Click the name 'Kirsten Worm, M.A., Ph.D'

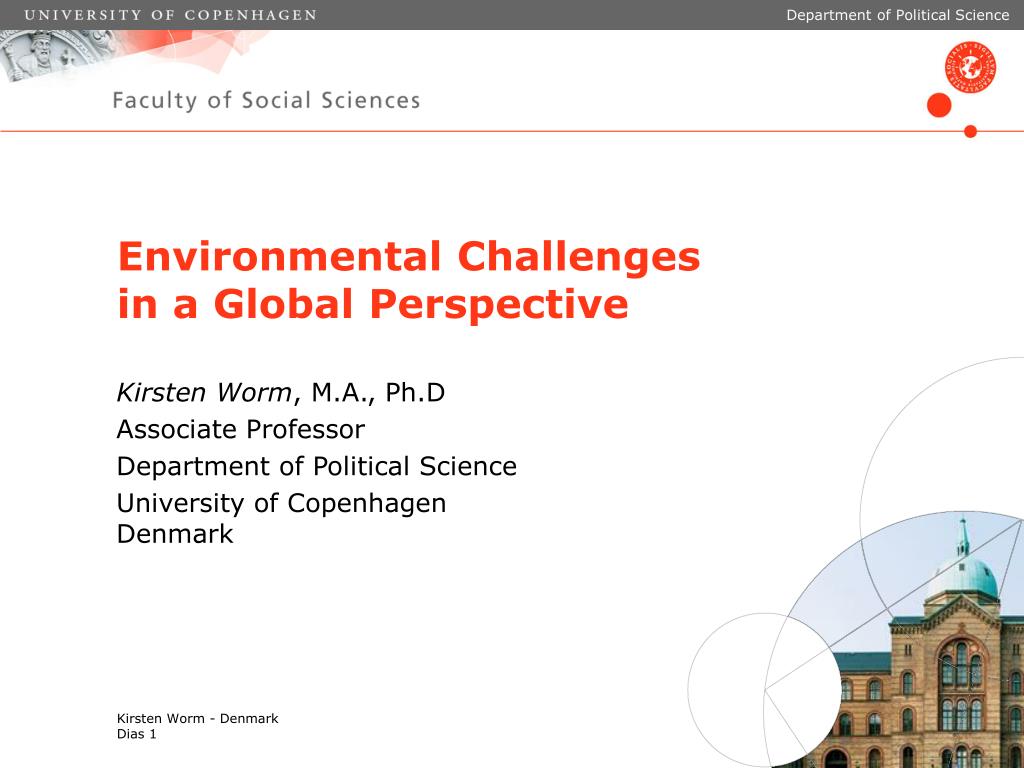tap(281, 392)
